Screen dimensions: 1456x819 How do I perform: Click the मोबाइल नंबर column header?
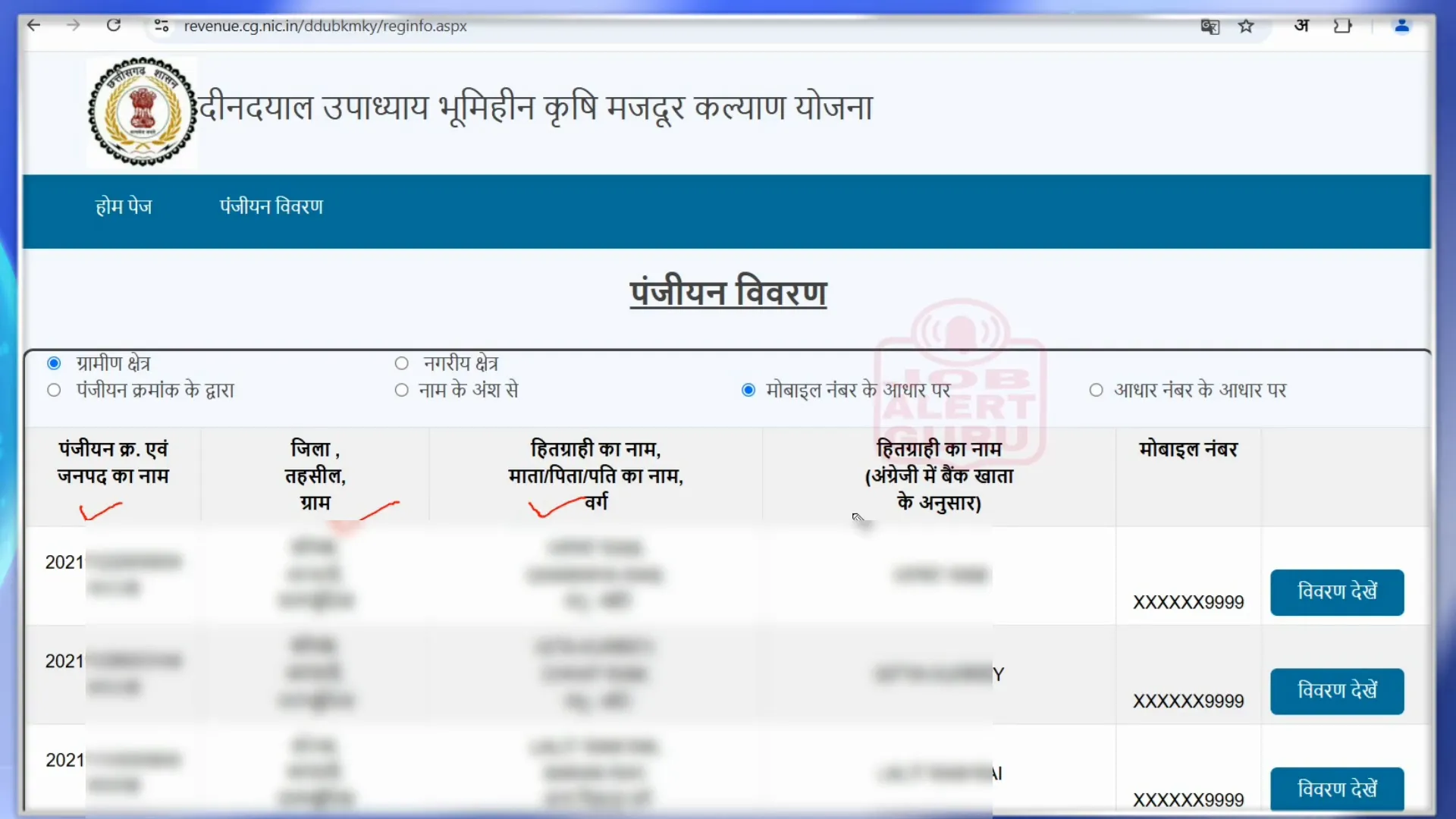(x=1188, y=450)
